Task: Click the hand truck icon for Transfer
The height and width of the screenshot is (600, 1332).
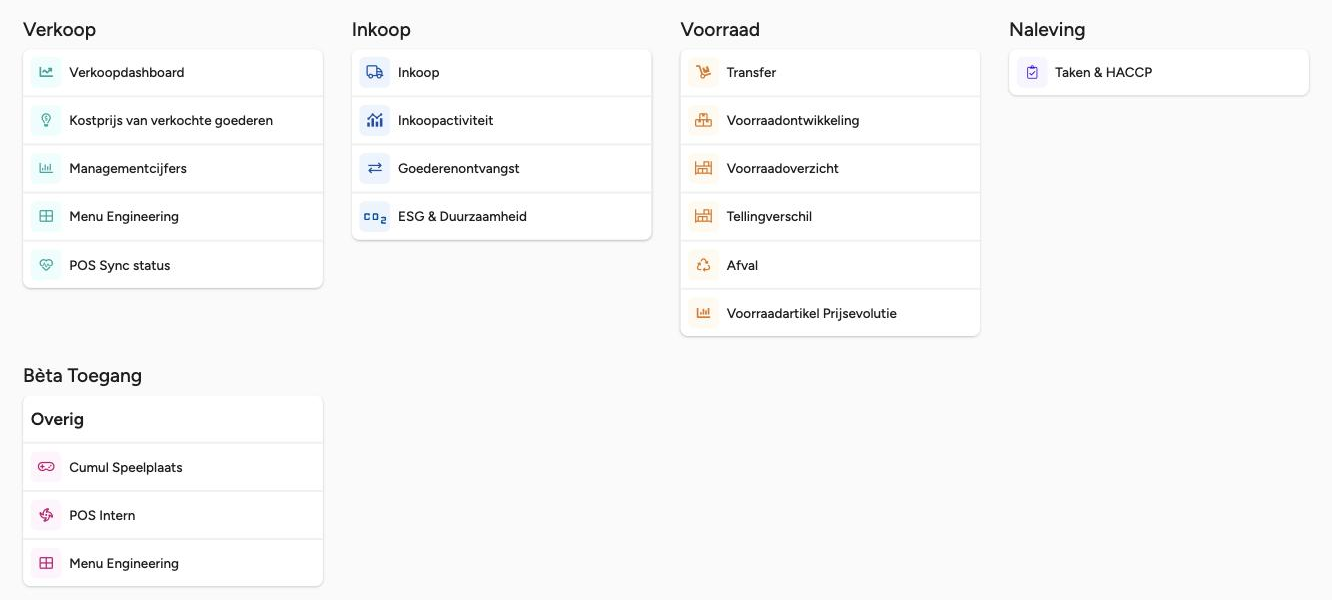Action: tap(704, 72)
